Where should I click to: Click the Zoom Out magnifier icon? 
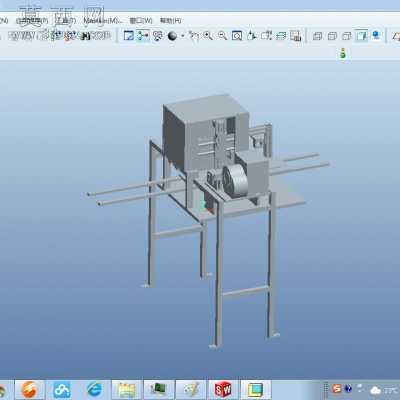(x=222, y=36)
